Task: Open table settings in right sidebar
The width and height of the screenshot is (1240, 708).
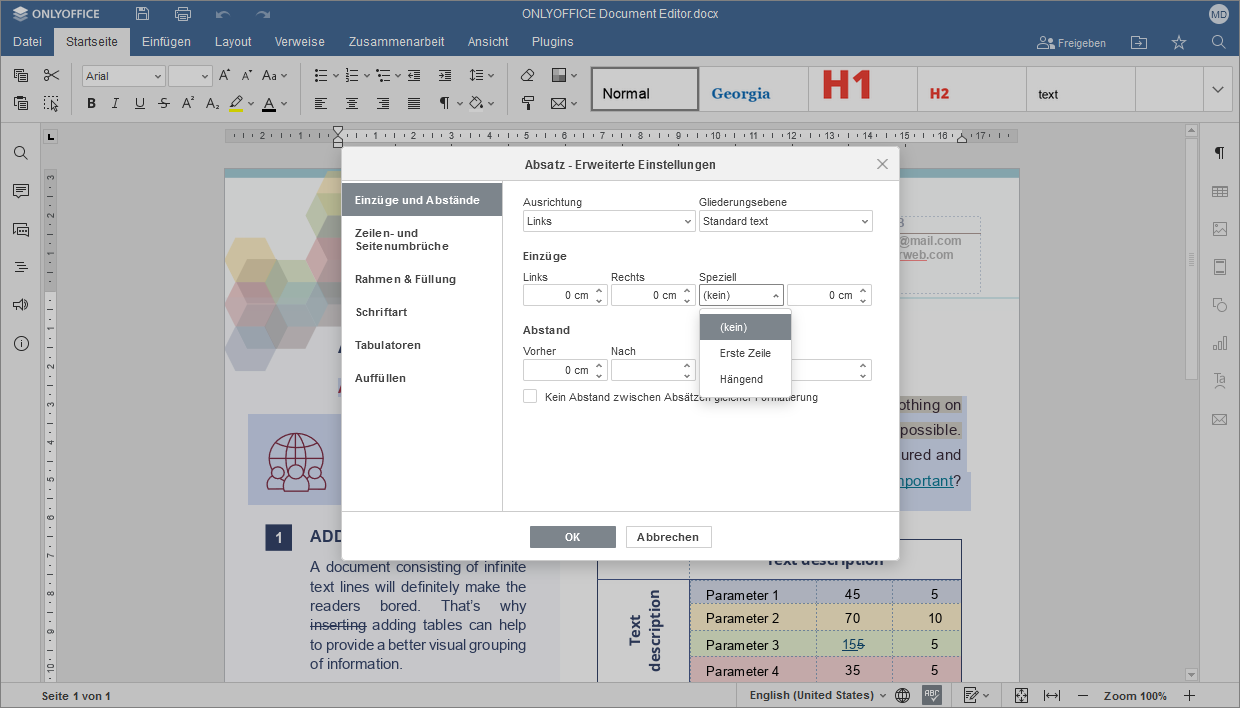Action: tap(1219, 191)
